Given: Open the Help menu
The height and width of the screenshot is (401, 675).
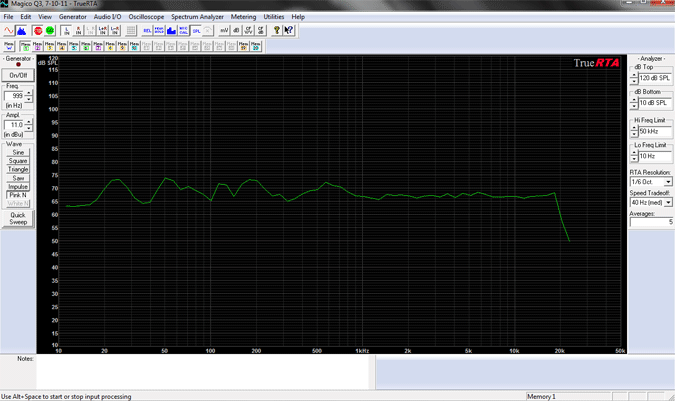Looking at the screenshot, I should [x=298, y=17].
